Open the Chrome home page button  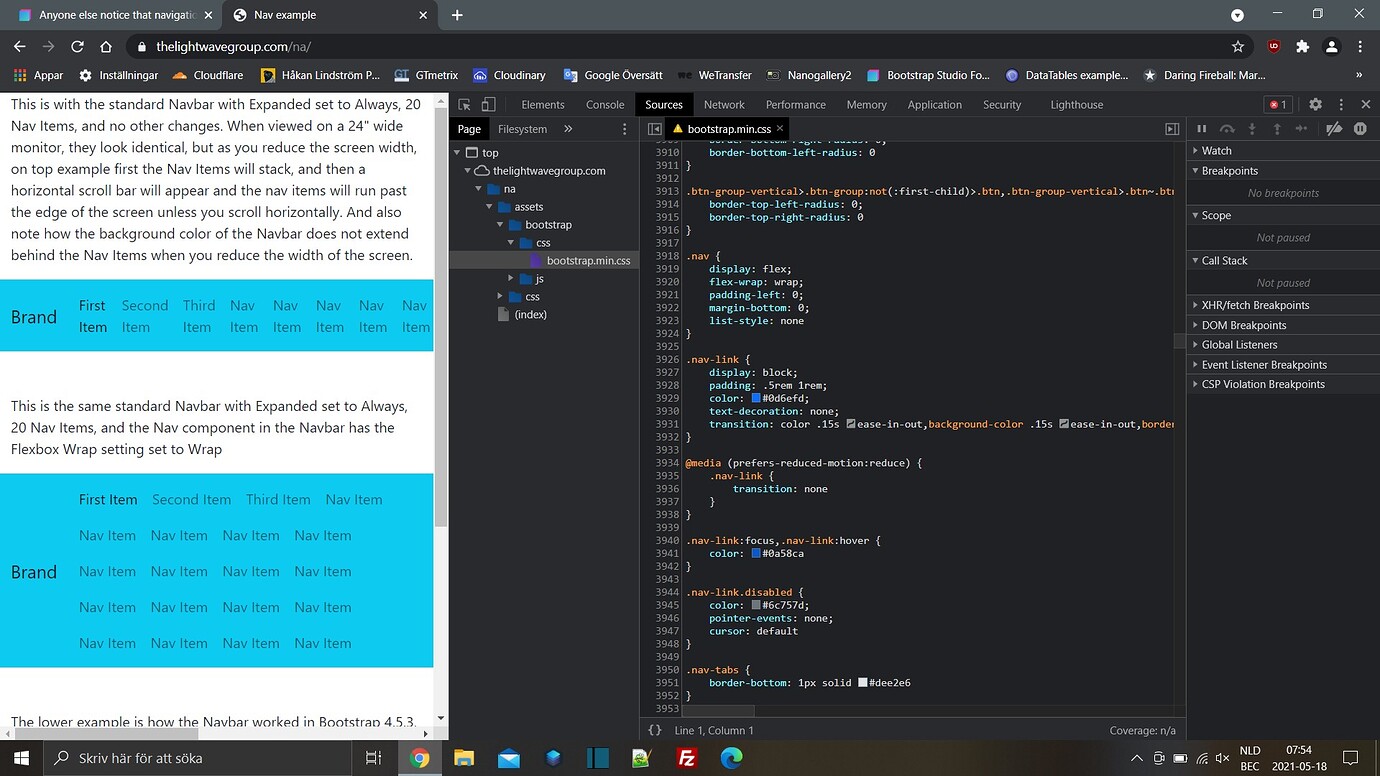click(x=106, y=46)
